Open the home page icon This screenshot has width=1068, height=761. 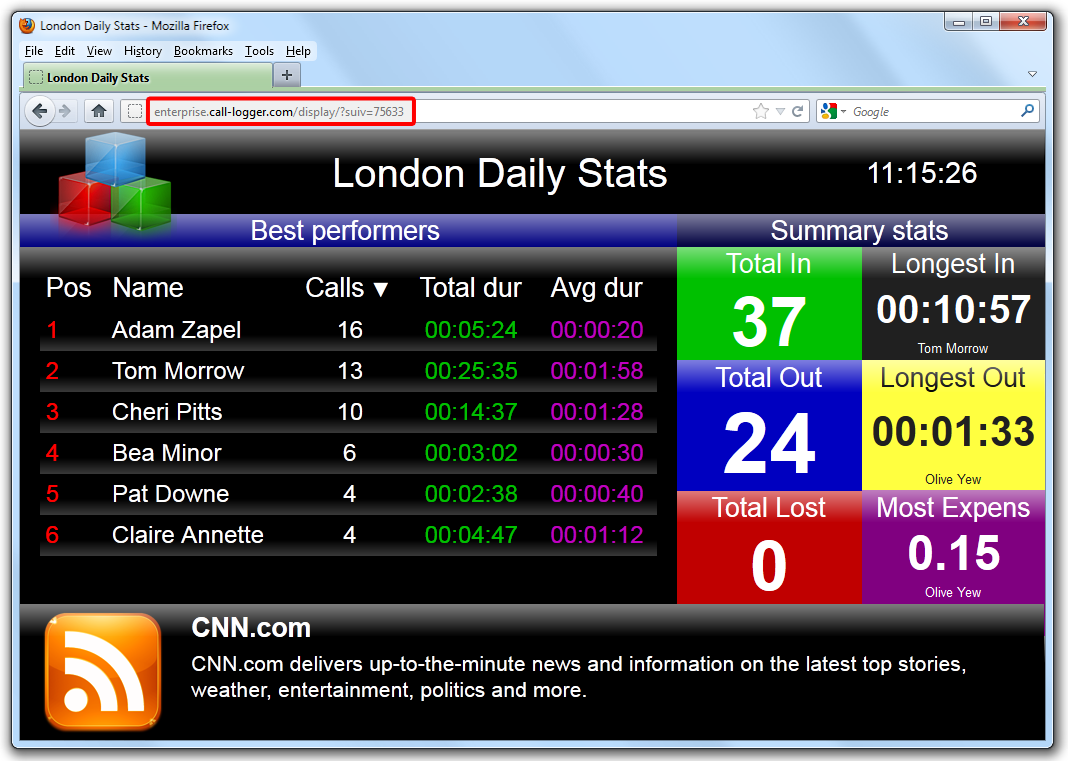point(98,111)
